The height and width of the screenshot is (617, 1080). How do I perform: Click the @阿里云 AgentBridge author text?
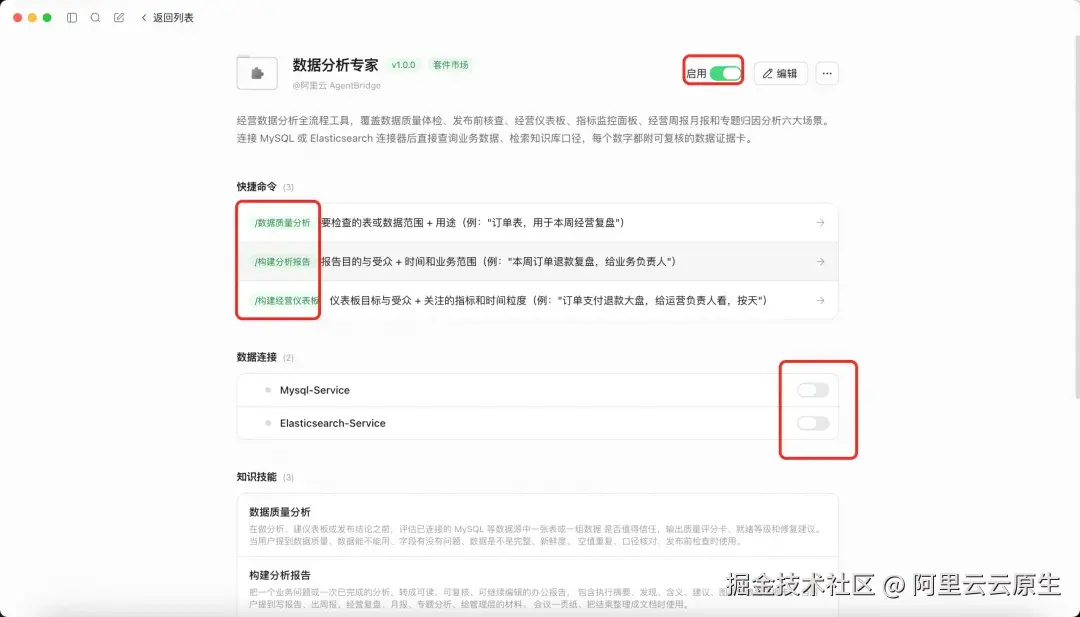[x=337, y=85]
